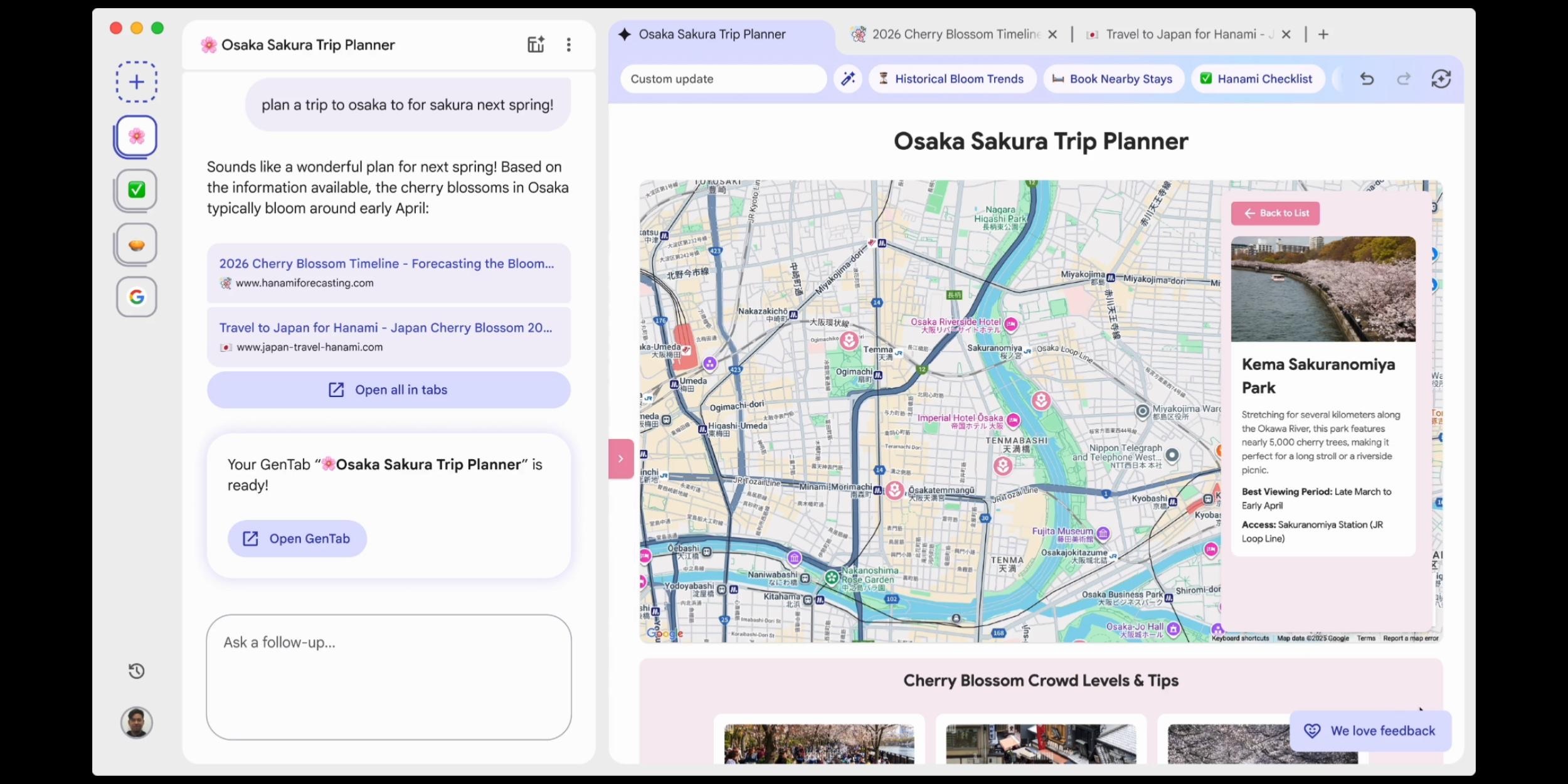Click the open-in-tabs icon in the chat header
The image size is (1568, 784).
click(536, 44)
